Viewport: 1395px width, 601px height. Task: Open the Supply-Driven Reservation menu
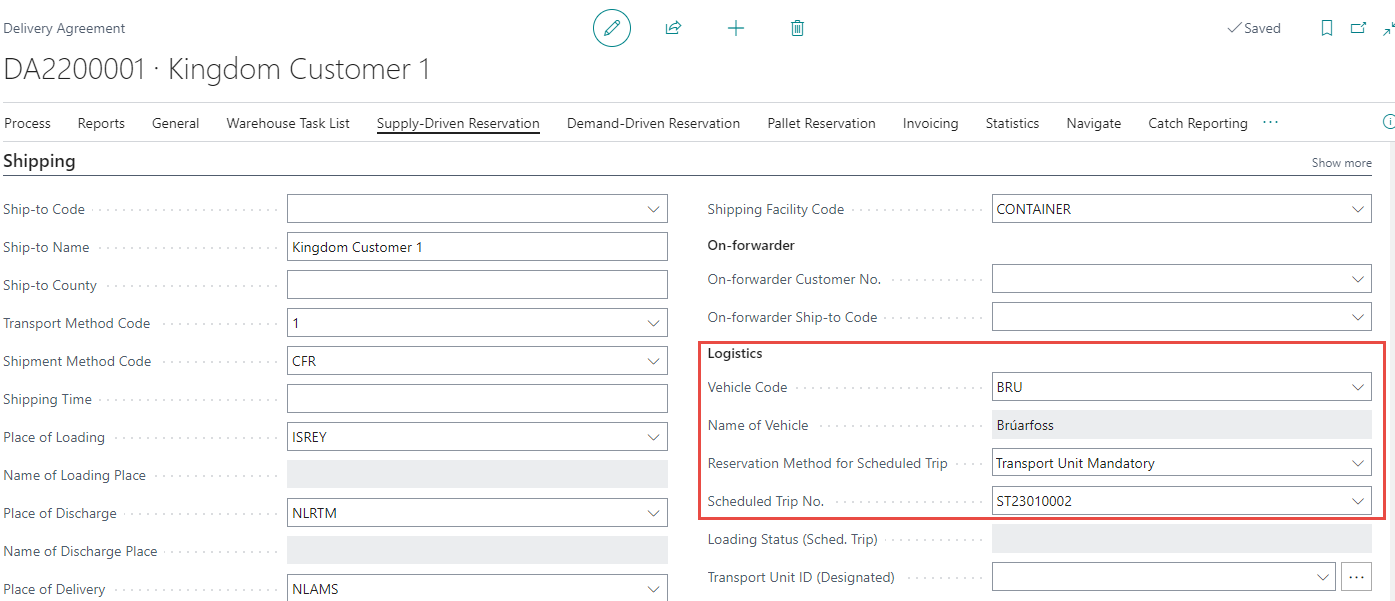coord(458,123)
